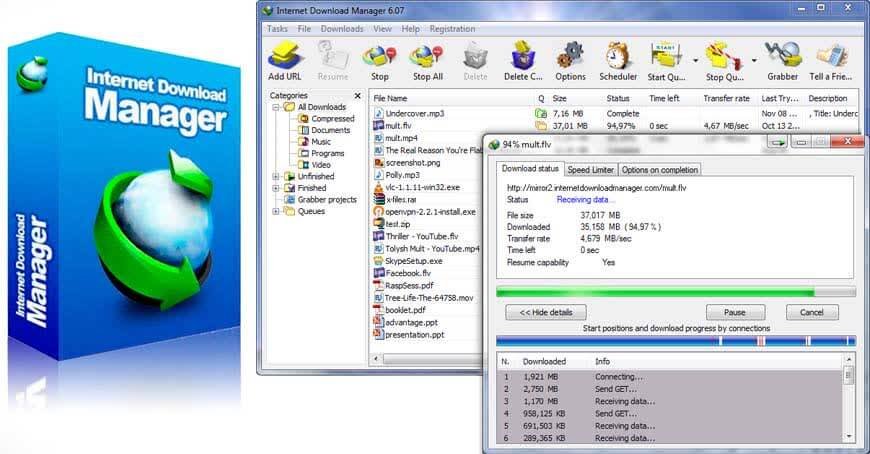Click the Delete Completed toolbar icon
This screenshot has width=870, height=454.
click(523, 57)
